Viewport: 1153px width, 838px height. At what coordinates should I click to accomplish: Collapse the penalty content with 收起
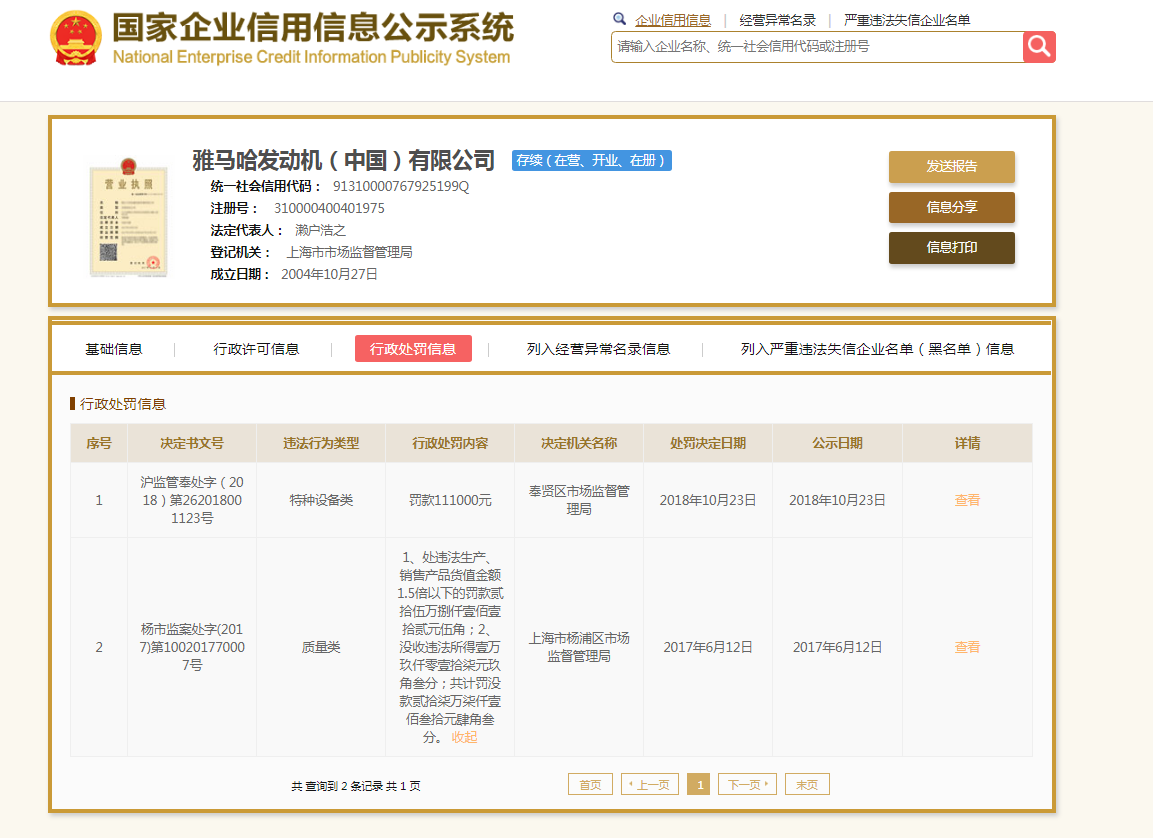coord(464,737)
